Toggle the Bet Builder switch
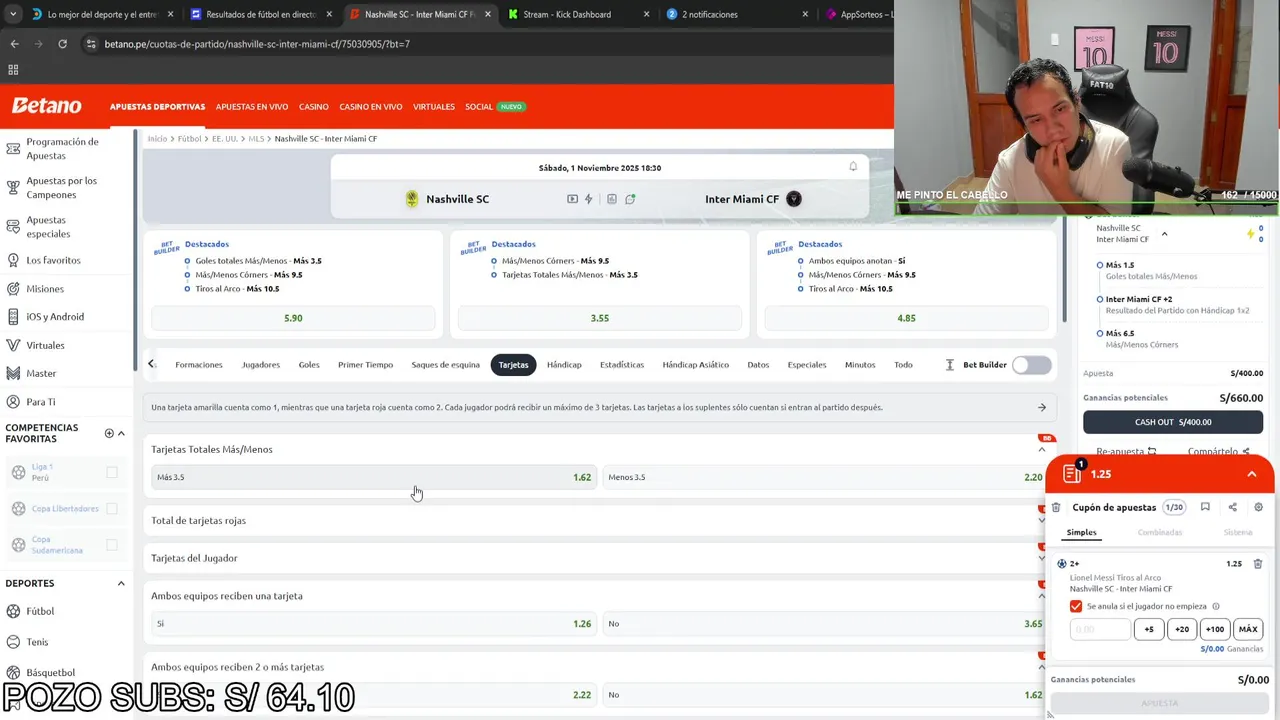 pyautogui.click(x=1031, y=365)
